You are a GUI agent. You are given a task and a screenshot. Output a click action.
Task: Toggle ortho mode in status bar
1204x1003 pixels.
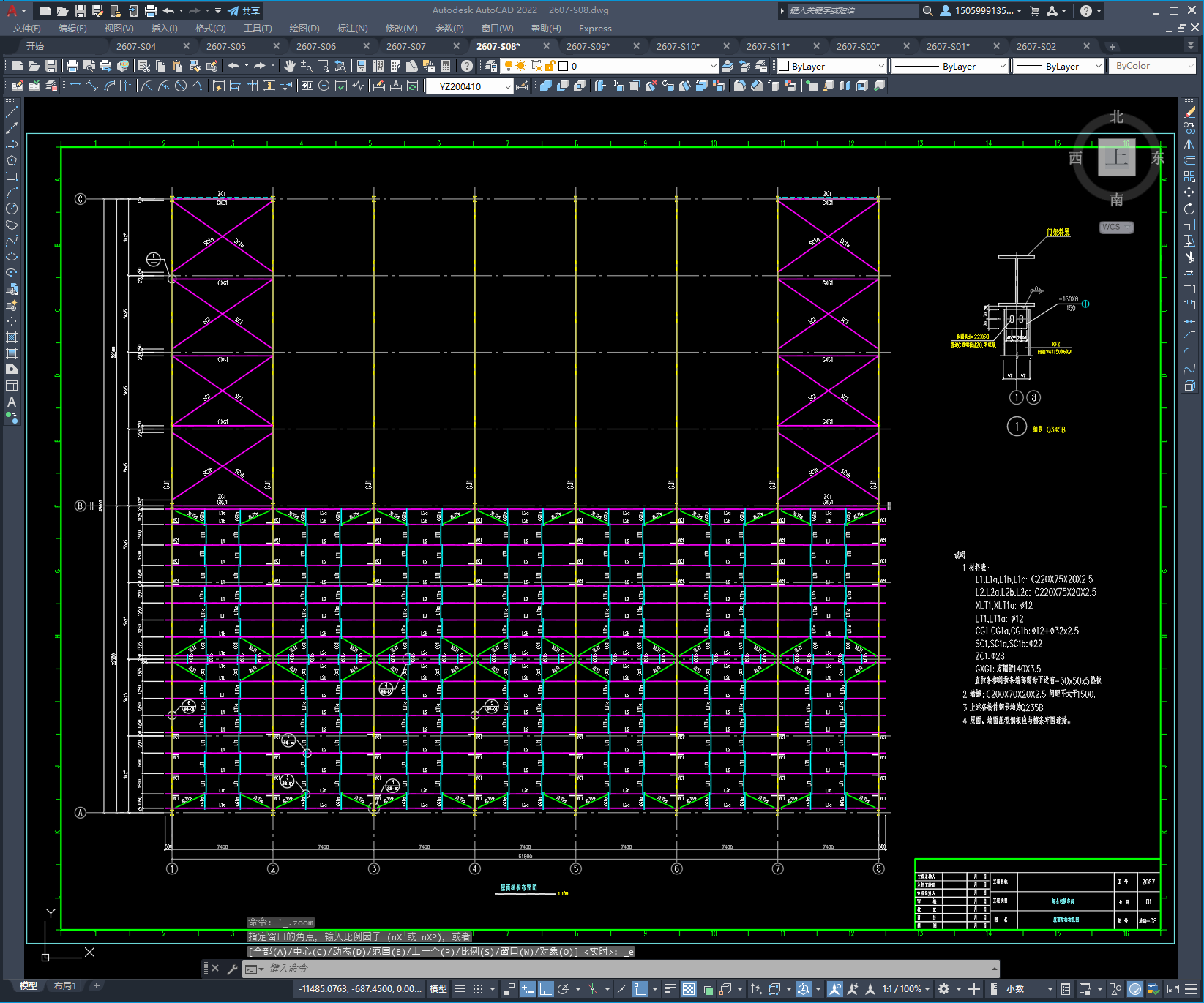pyautogui.click(x=546, y=989)
